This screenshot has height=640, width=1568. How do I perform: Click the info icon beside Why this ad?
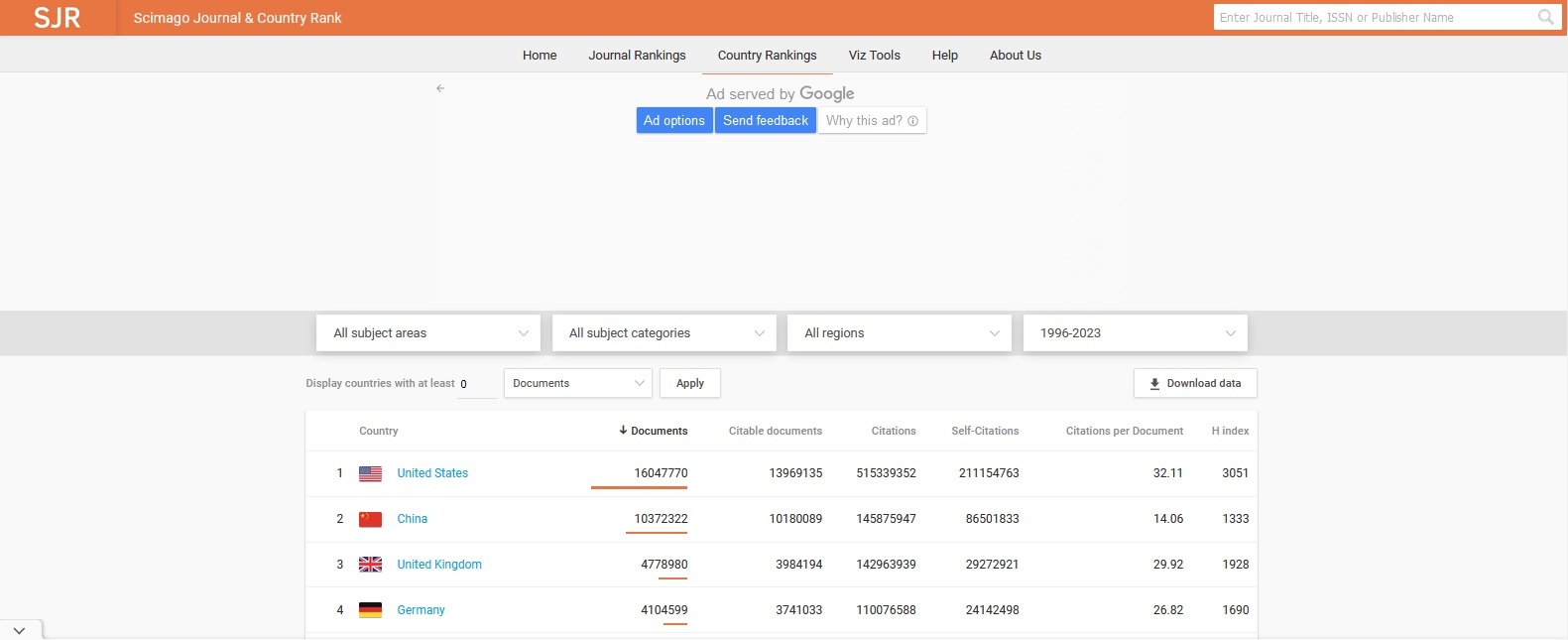tap(912, 121)
